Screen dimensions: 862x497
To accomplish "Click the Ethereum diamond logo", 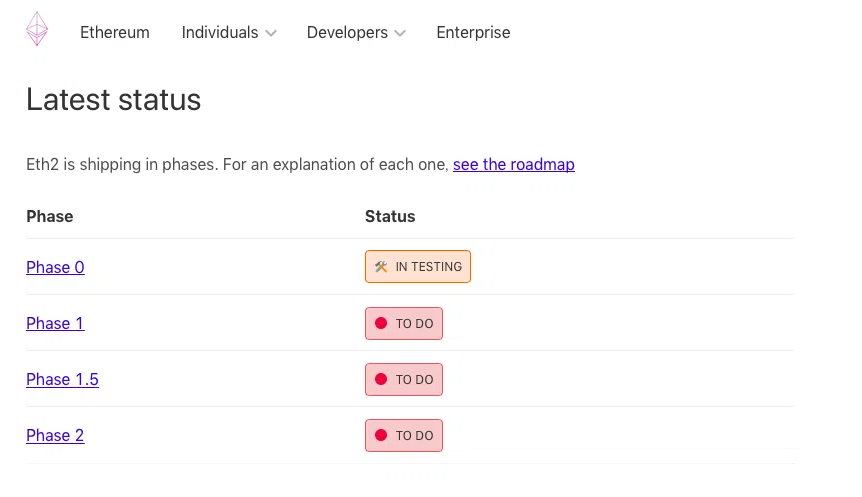I will point(37,29).
